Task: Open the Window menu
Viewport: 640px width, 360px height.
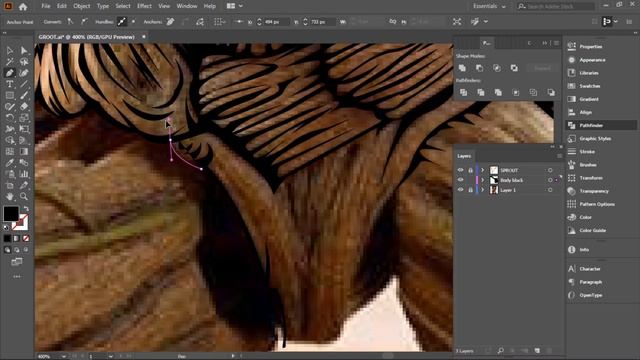Action: (187, 6)
